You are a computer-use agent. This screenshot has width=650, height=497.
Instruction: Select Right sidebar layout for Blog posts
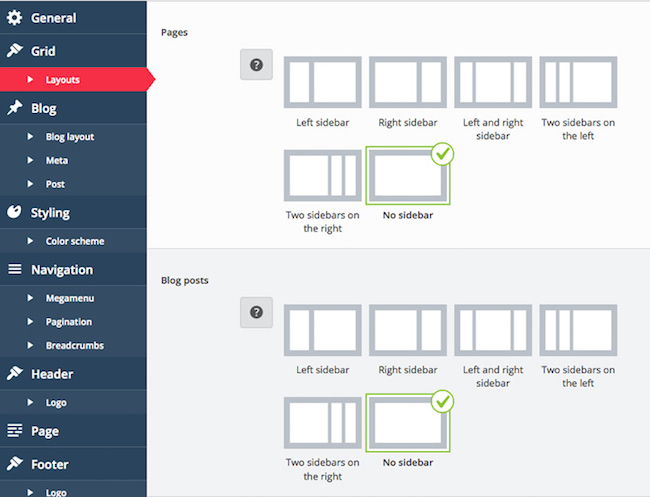click(x=408, y=330)
